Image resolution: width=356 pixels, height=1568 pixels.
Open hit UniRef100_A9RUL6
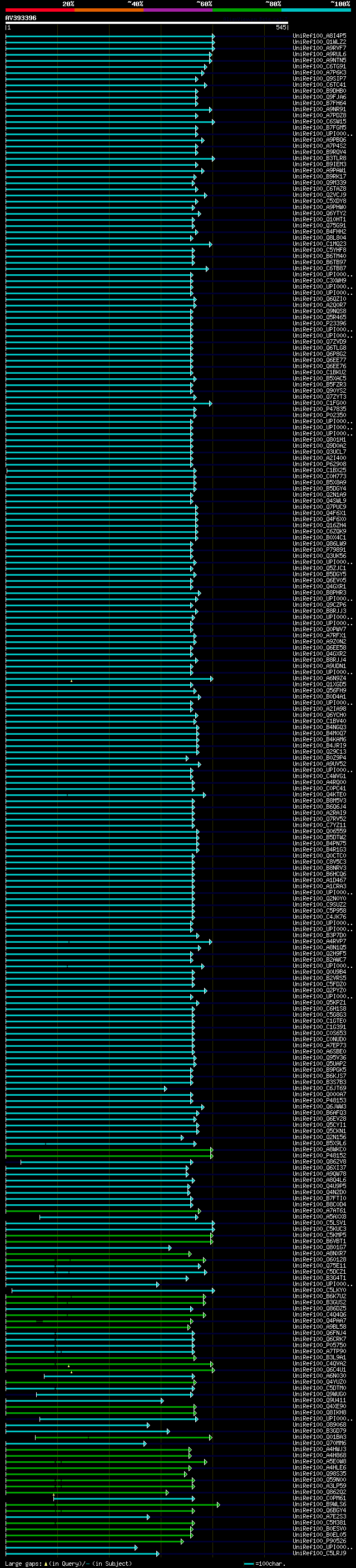319,54
